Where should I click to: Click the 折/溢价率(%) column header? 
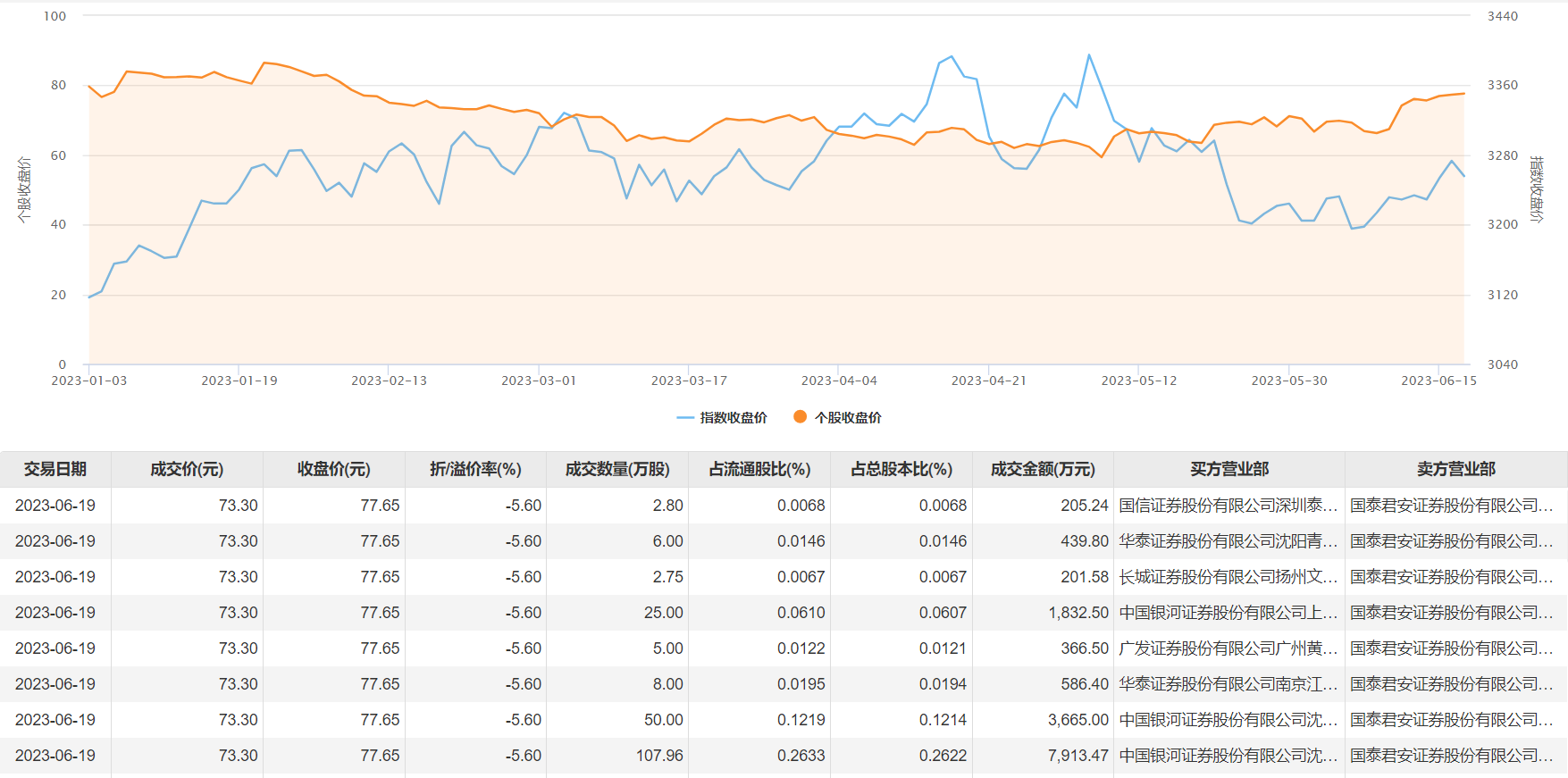point(475,470)
